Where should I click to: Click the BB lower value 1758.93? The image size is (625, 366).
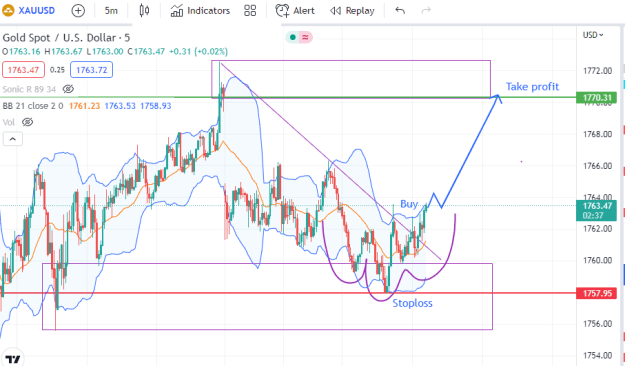coord(155,106)
